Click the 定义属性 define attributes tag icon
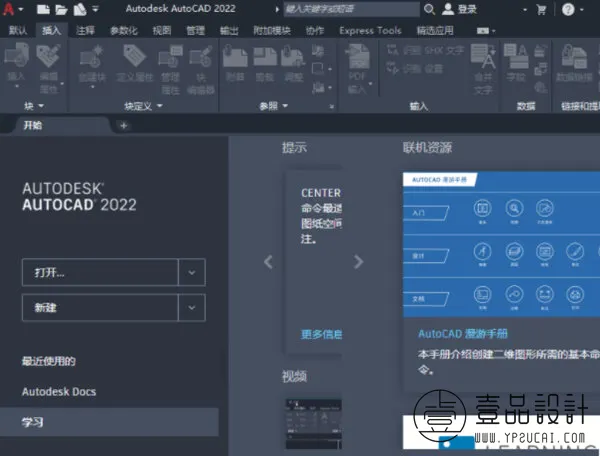 [x=134, y=55]
